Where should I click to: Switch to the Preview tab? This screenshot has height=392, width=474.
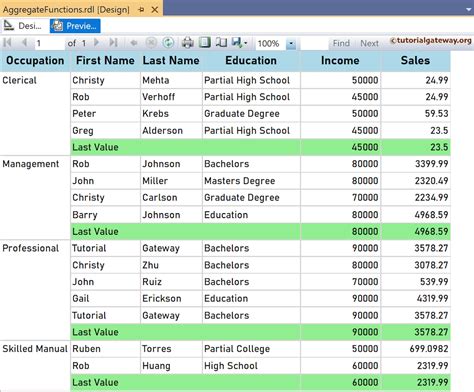(x=75, y=26)
